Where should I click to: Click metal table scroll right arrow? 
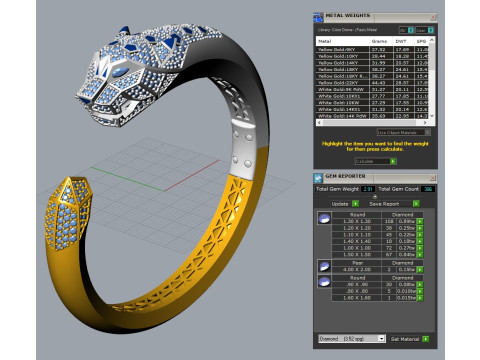point(425,123)
